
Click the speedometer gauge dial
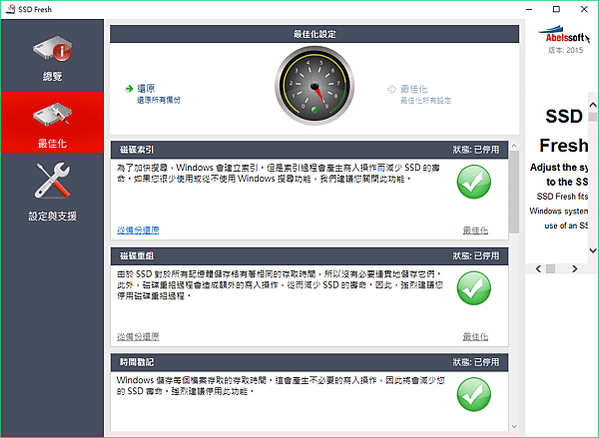pos(314,86)
